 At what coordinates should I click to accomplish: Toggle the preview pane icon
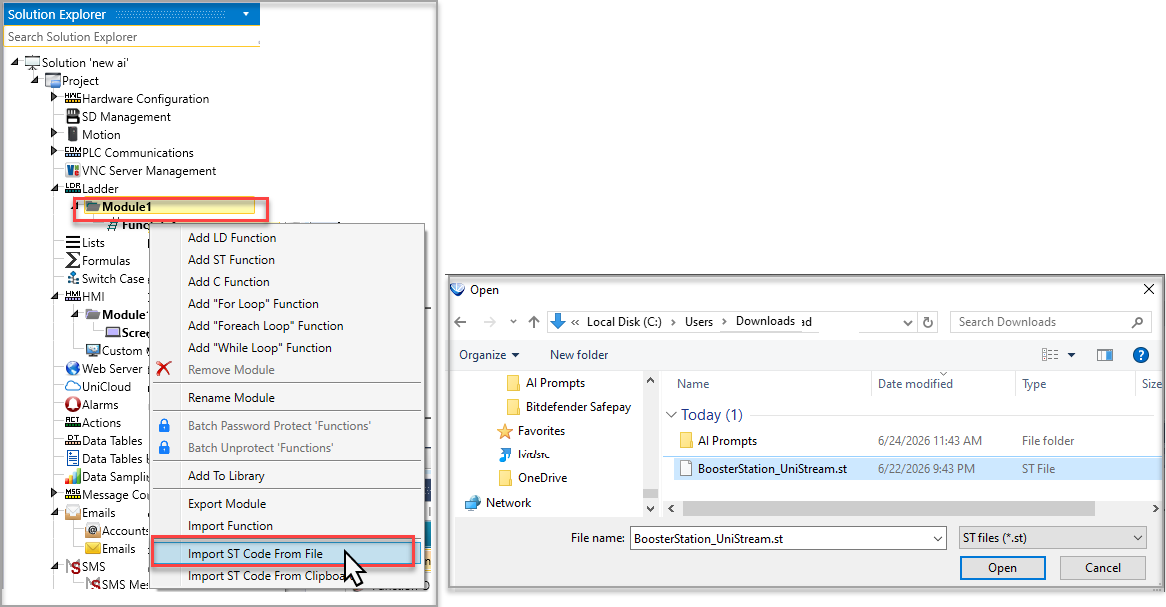tap(1105, 355)
